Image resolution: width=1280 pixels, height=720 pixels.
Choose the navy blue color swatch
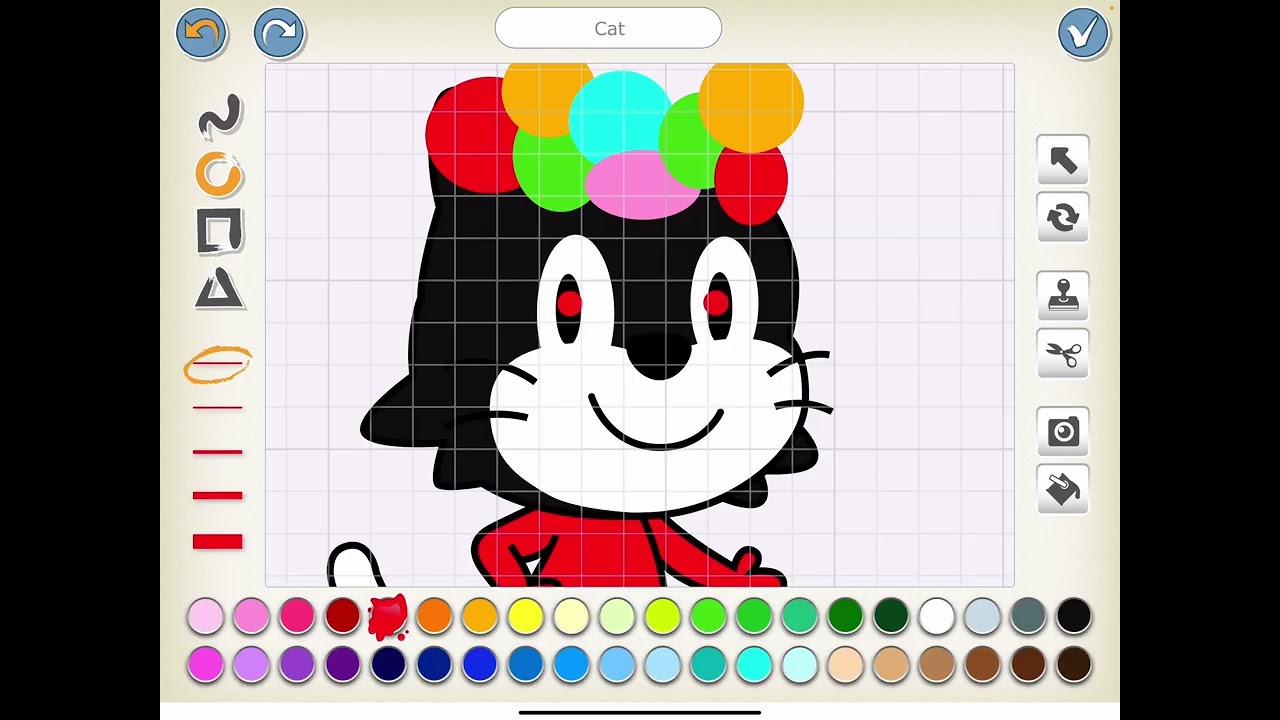pos(388,664)
